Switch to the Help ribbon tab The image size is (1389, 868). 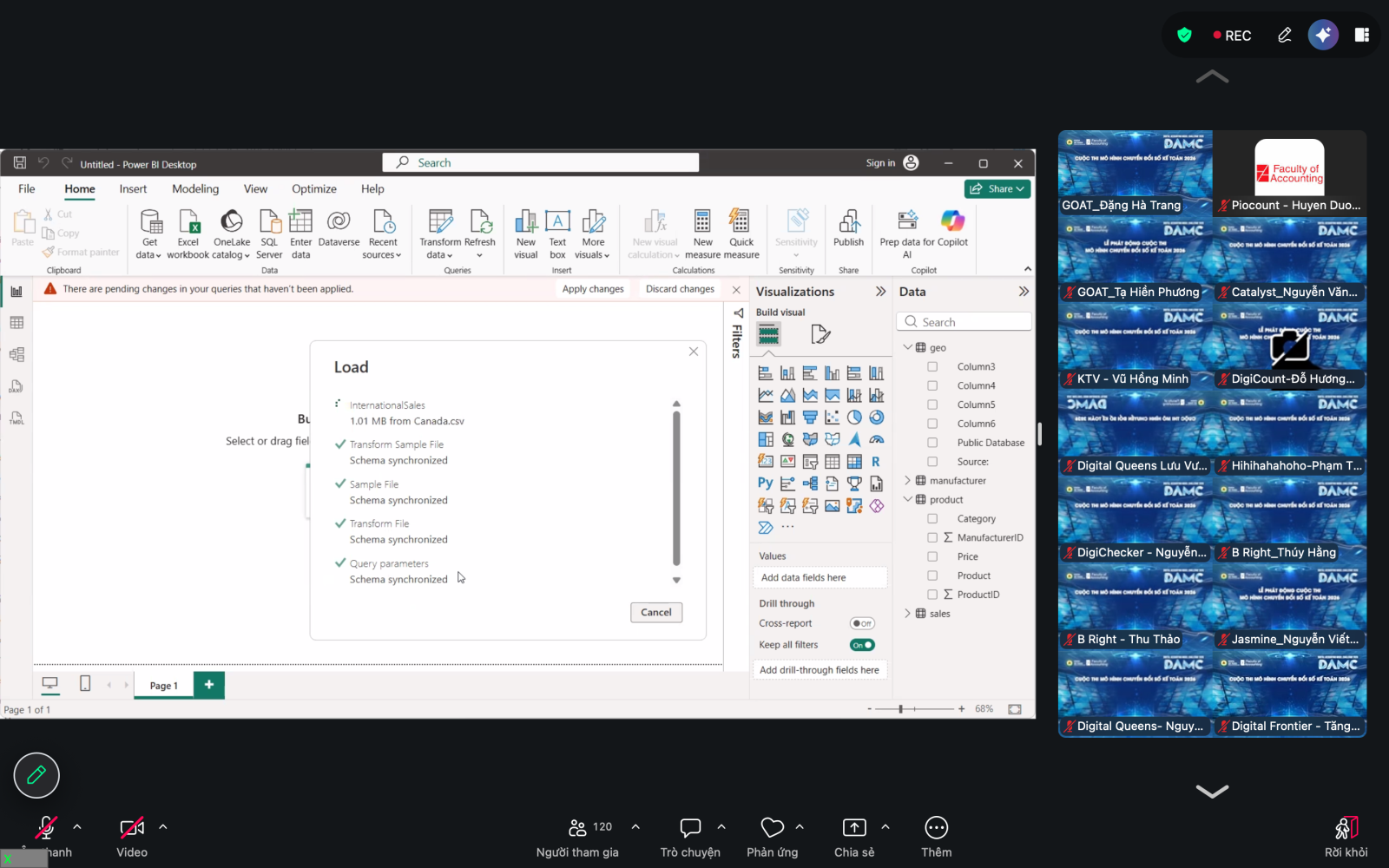click(372, 188)
